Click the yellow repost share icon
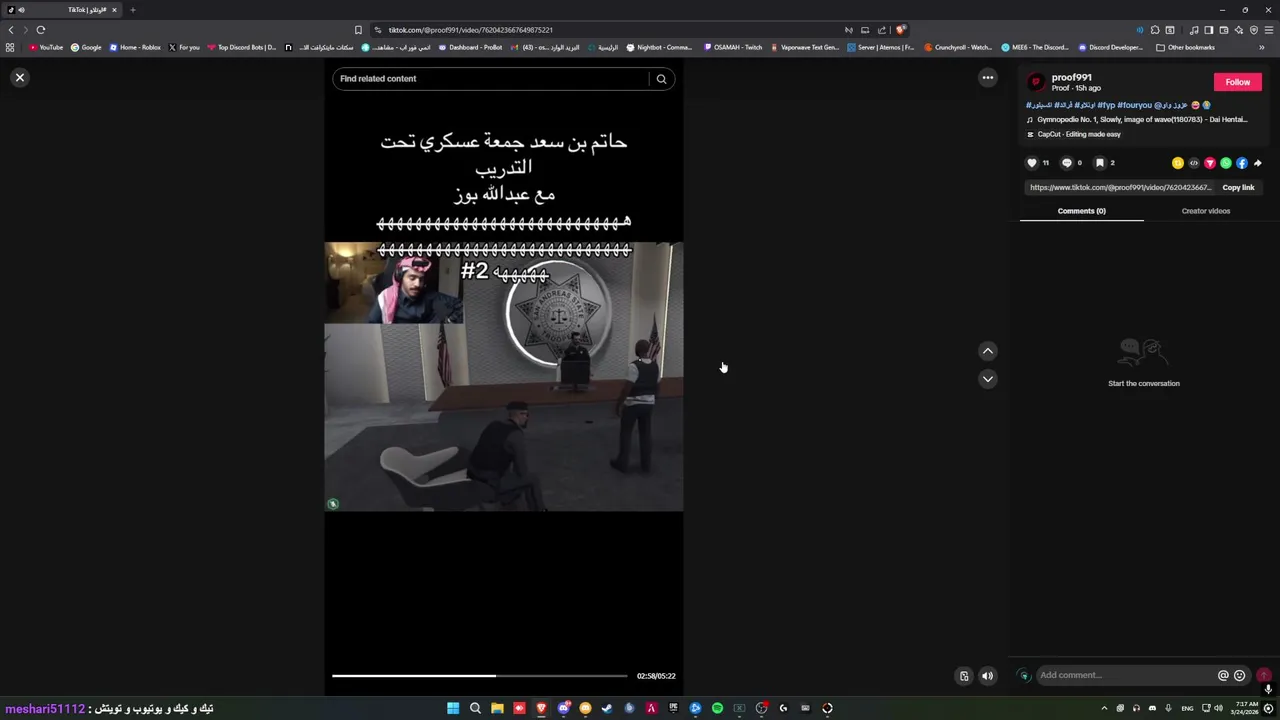The height and width of the screenshot is (720, 1280). [1178, 163]
